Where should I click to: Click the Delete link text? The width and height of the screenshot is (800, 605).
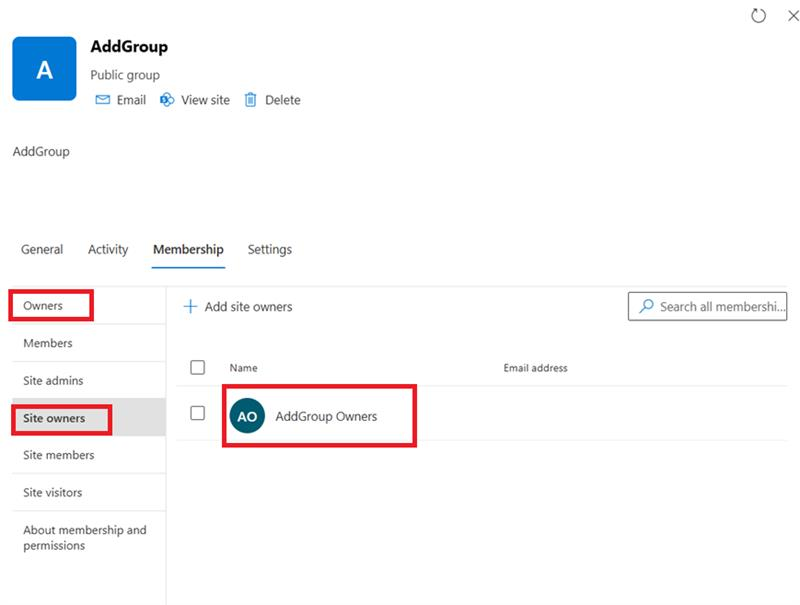click(x=283, y=100)
